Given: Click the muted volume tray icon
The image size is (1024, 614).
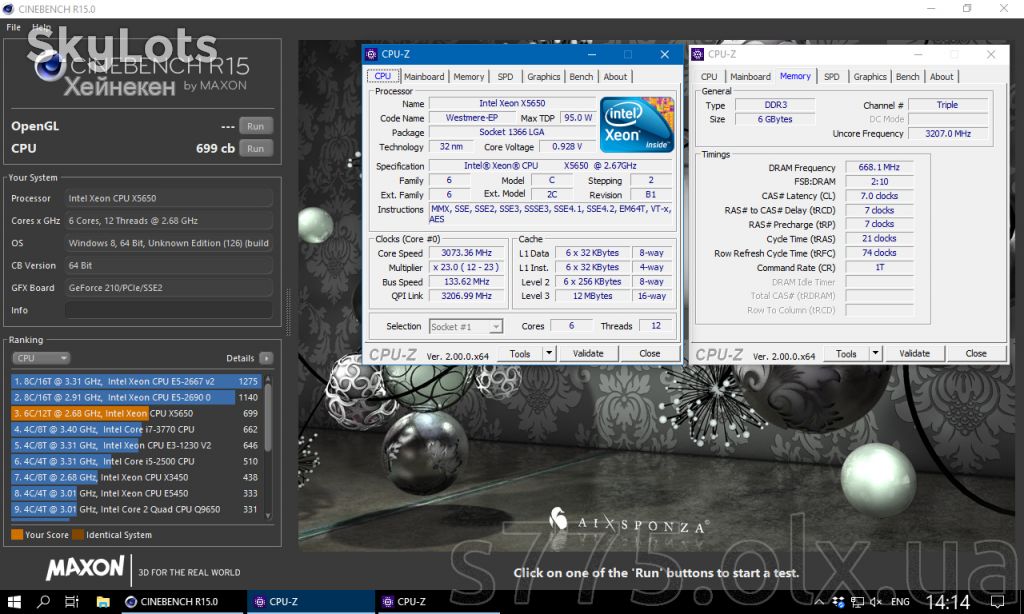Looking at the screenshot, I should click(876, 602).
